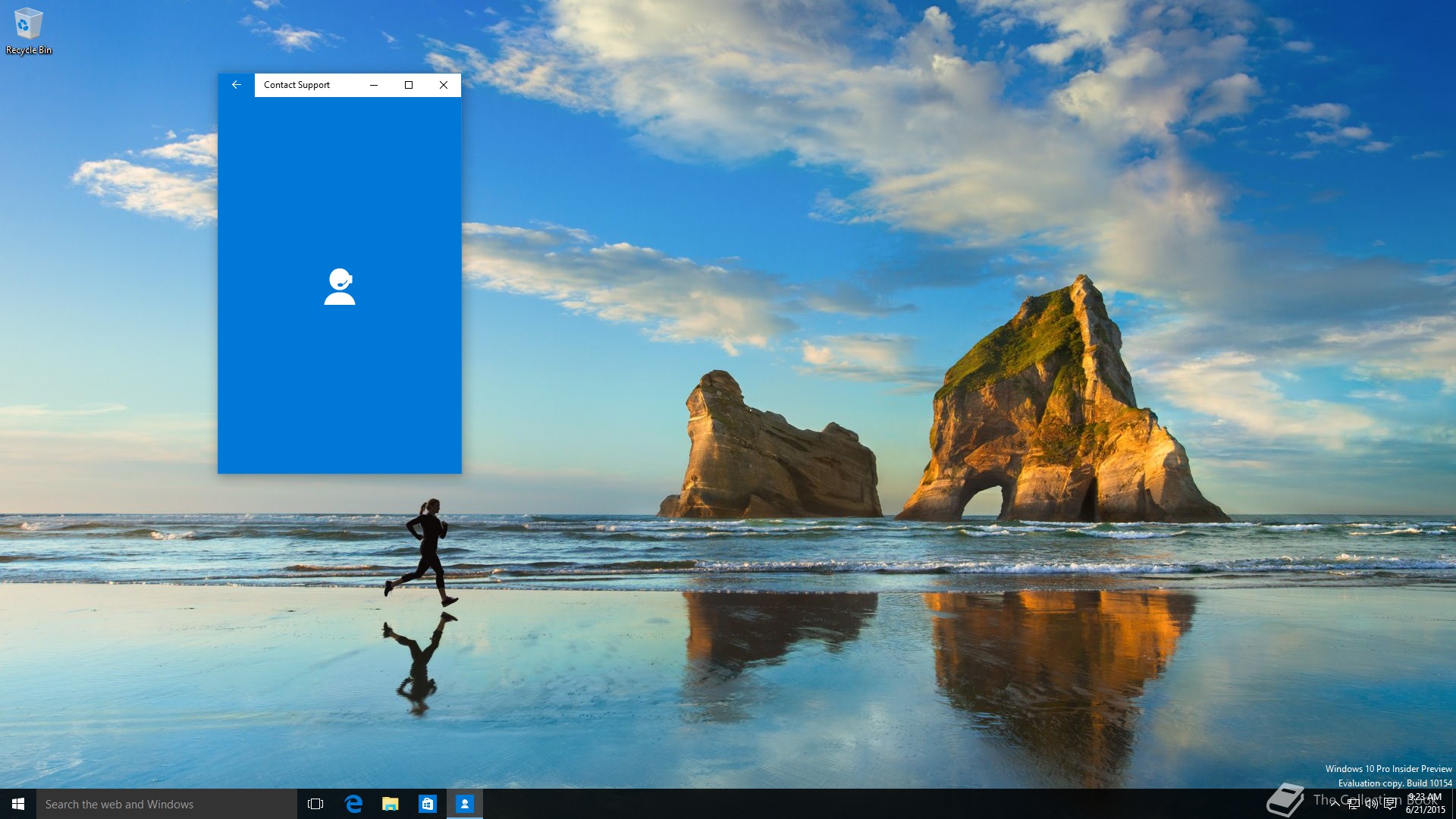Launch Microsoft Edge from the taskbar

coord(353,804)
